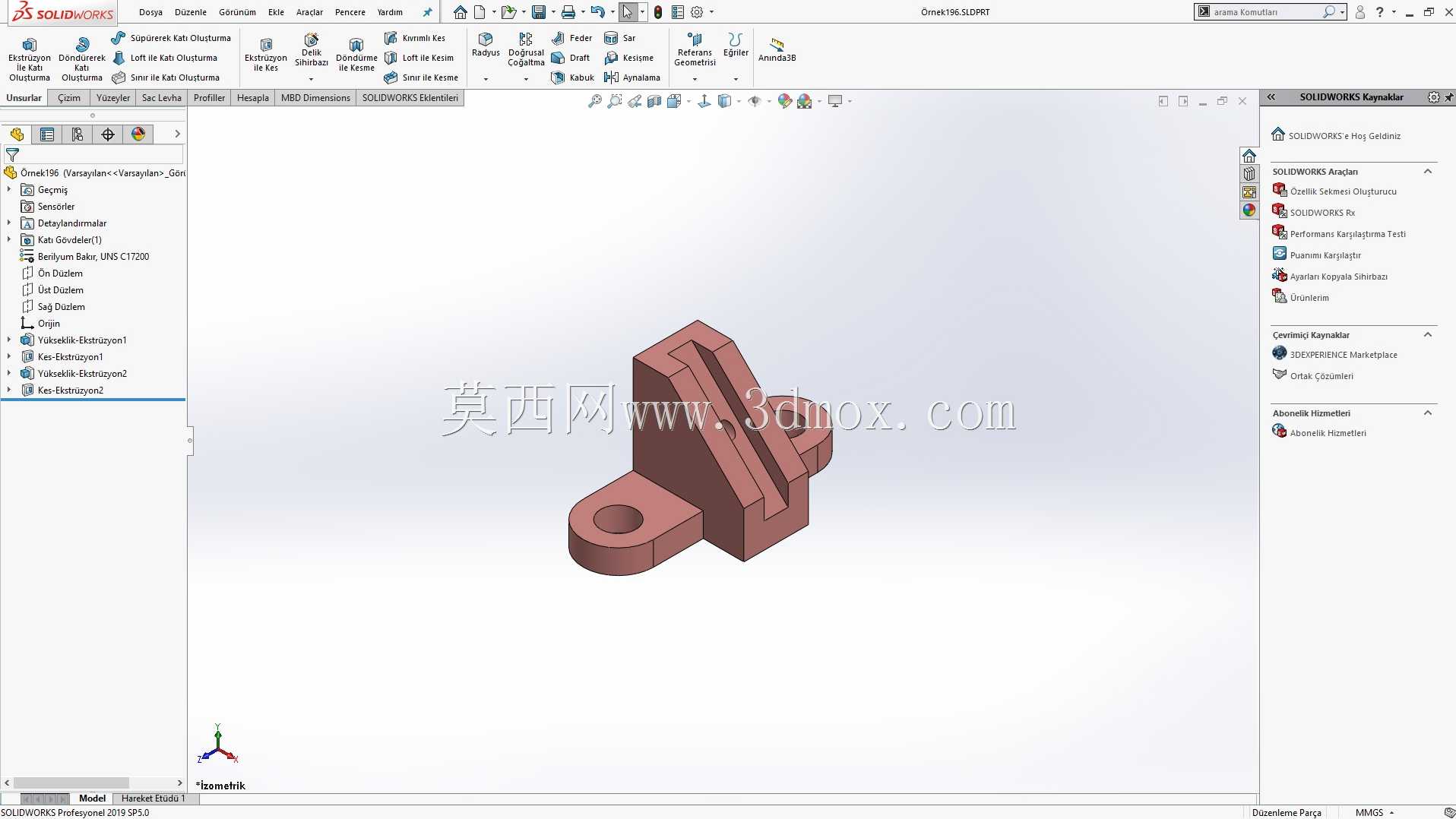Viewport: 1456px width, 819px height.
Task: Expand the Geçmiş tree node
Action: (x=9, y=190)
